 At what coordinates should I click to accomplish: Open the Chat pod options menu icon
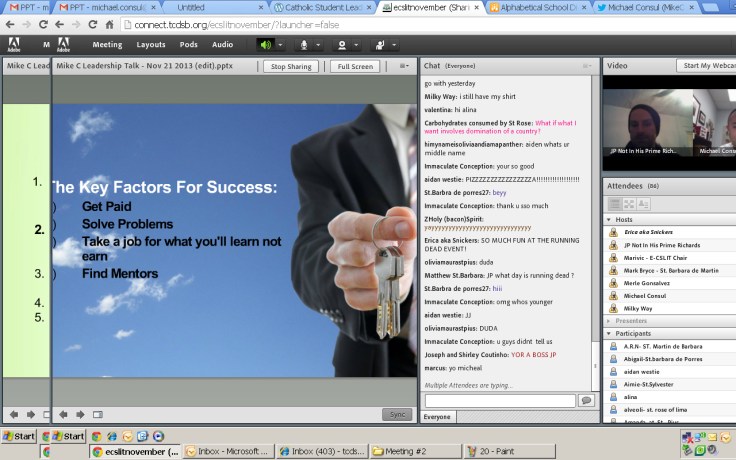point(587,66)
